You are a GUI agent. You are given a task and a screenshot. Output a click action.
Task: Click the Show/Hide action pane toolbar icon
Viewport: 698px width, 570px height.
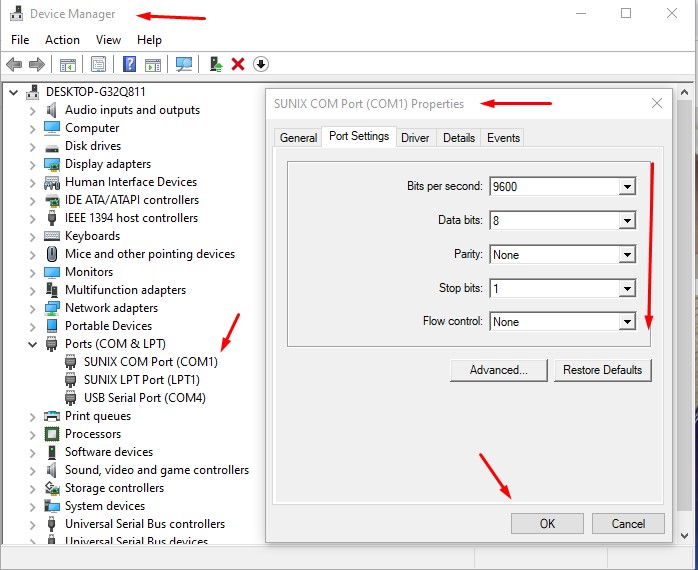[153, 65]
